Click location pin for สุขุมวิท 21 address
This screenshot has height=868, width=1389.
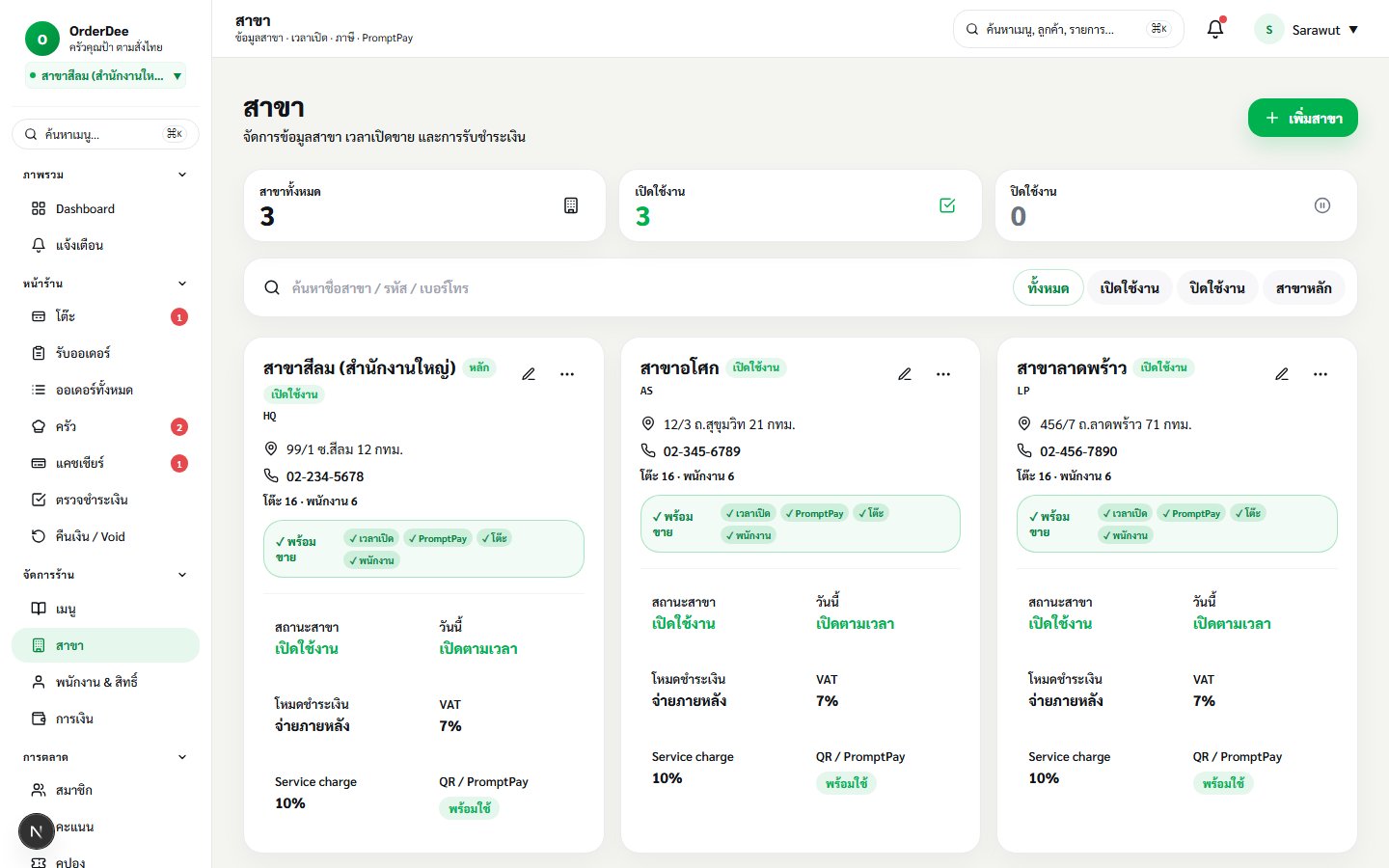pyautogui.click(x=648, y=423)
